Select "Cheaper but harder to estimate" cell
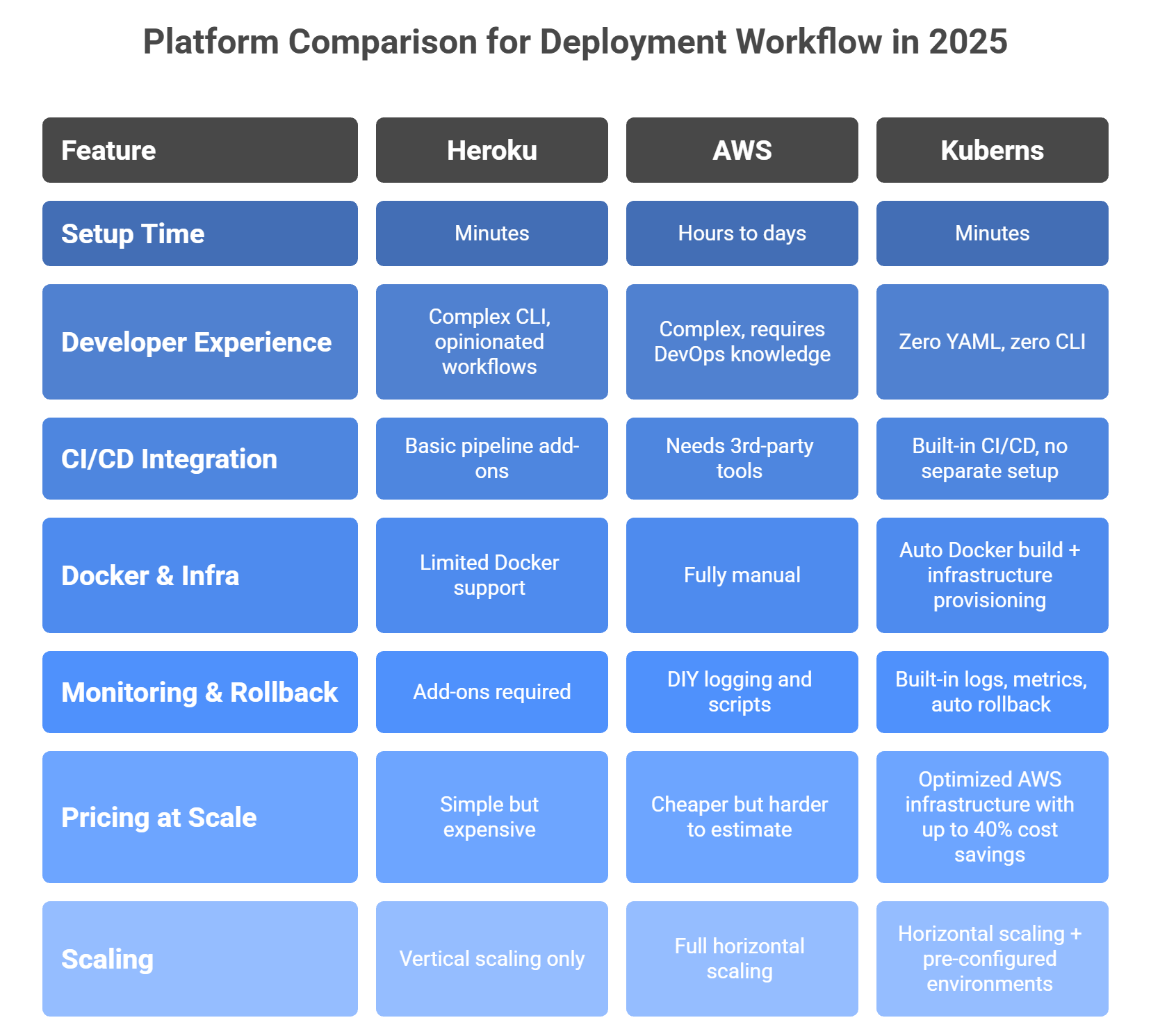 pyautogui.click(x=742, y=817)
